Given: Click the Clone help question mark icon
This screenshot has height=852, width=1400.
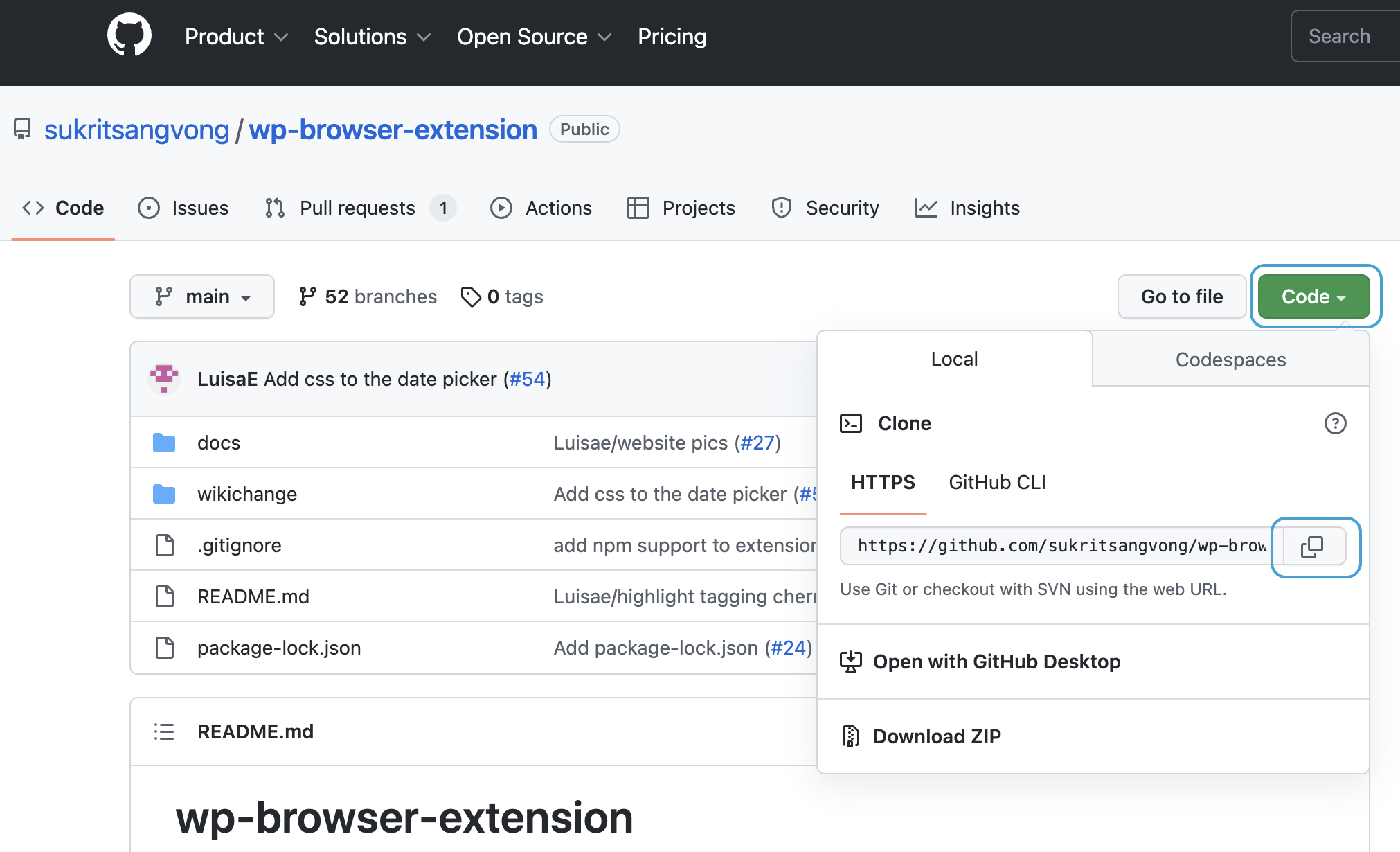Looking at the screenshot, I should 1335,423.
